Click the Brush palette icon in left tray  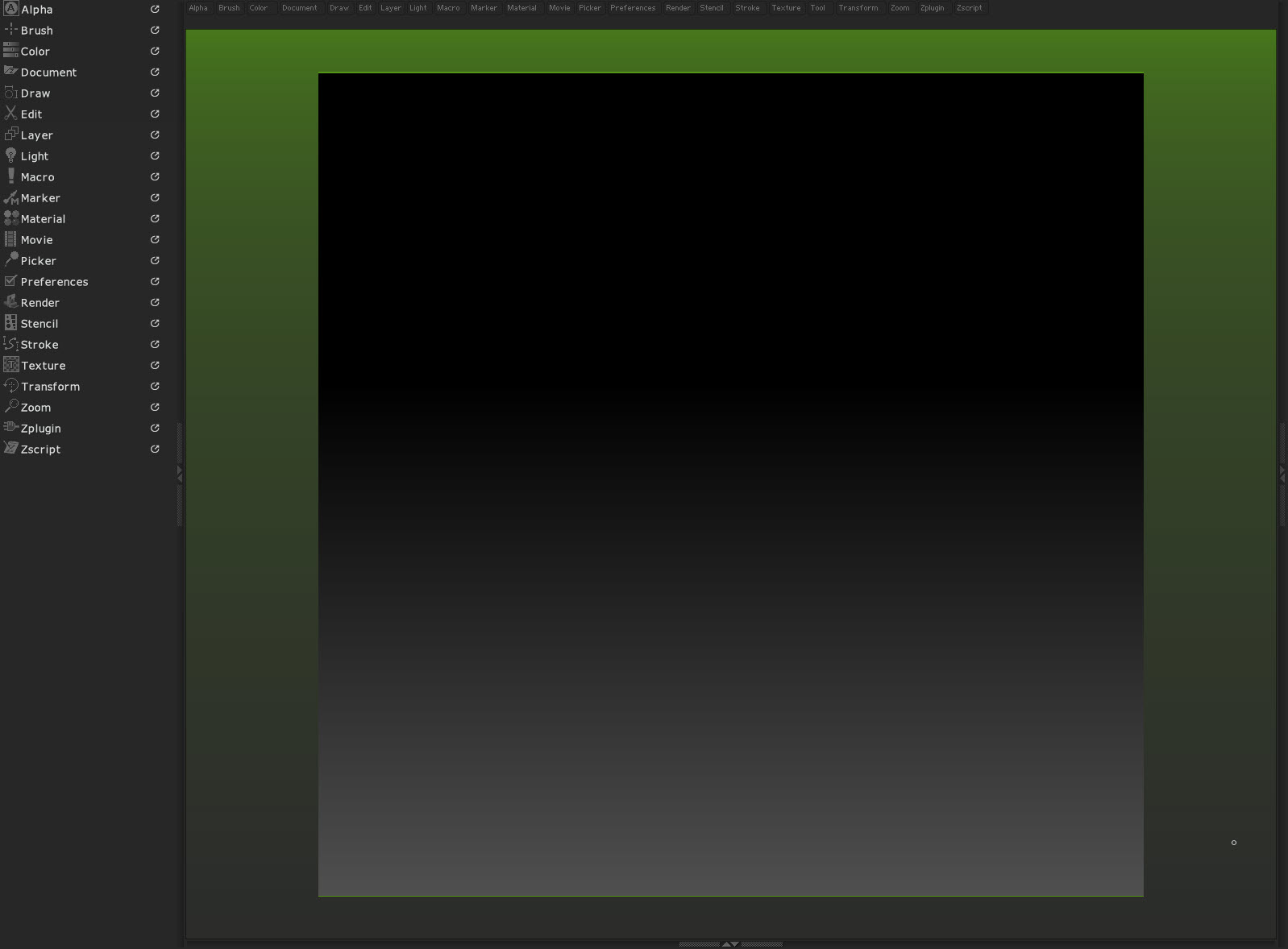tap(11, 30)
